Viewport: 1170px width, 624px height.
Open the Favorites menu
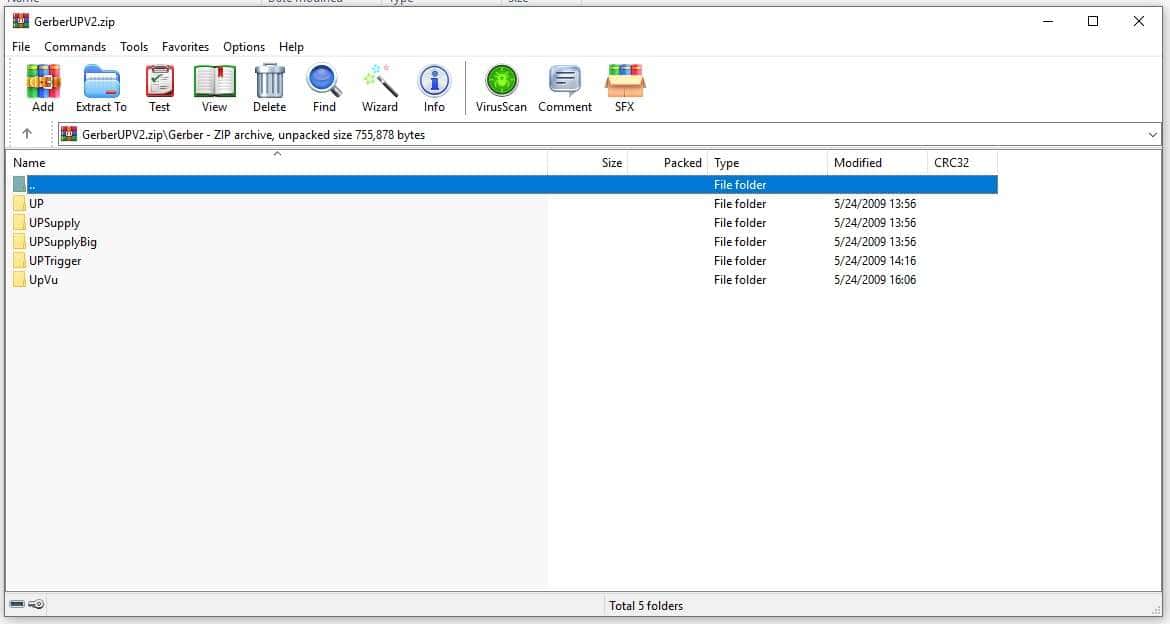click(185, 46)
